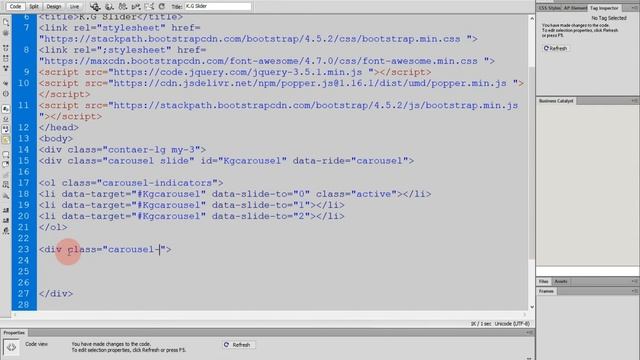Select the Assets tab
The image size is (640, 360).
coord(561,282)
